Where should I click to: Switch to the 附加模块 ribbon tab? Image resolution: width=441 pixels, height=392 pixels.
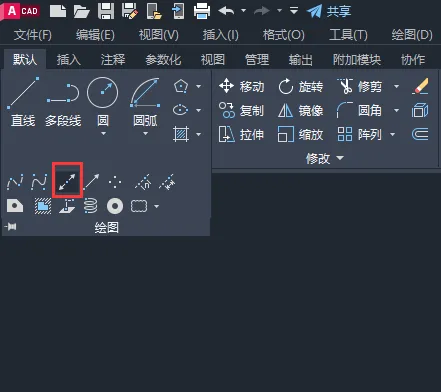click(357, 60)
